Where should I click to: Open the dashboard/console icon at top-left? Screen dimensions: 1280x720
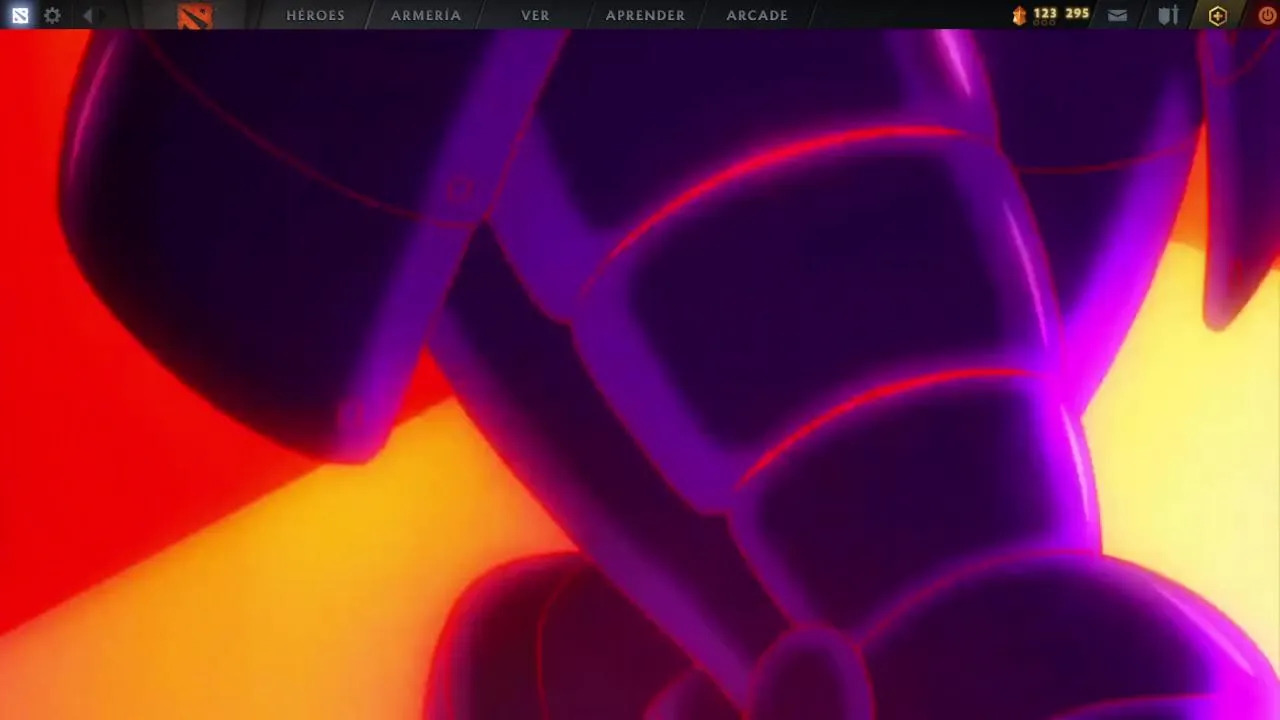click(20, 15)
